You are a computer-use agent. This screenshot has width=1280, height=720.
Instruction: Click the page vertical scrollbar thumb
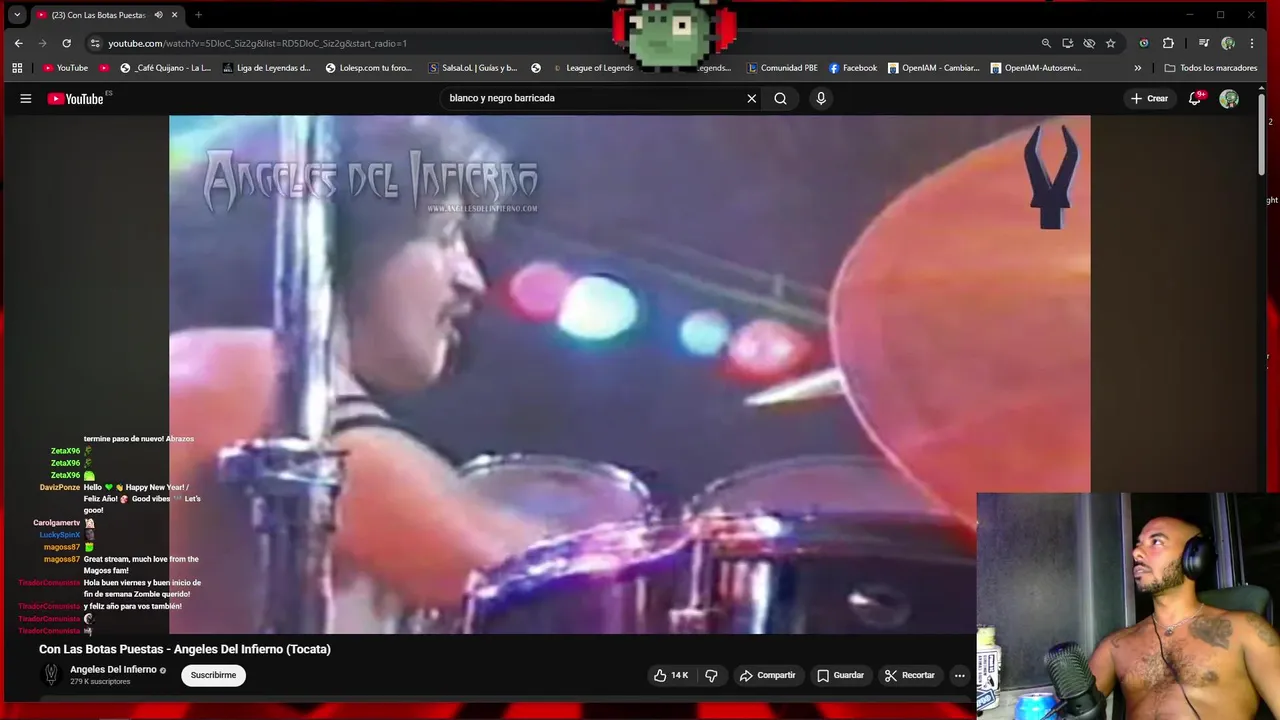1264,135
